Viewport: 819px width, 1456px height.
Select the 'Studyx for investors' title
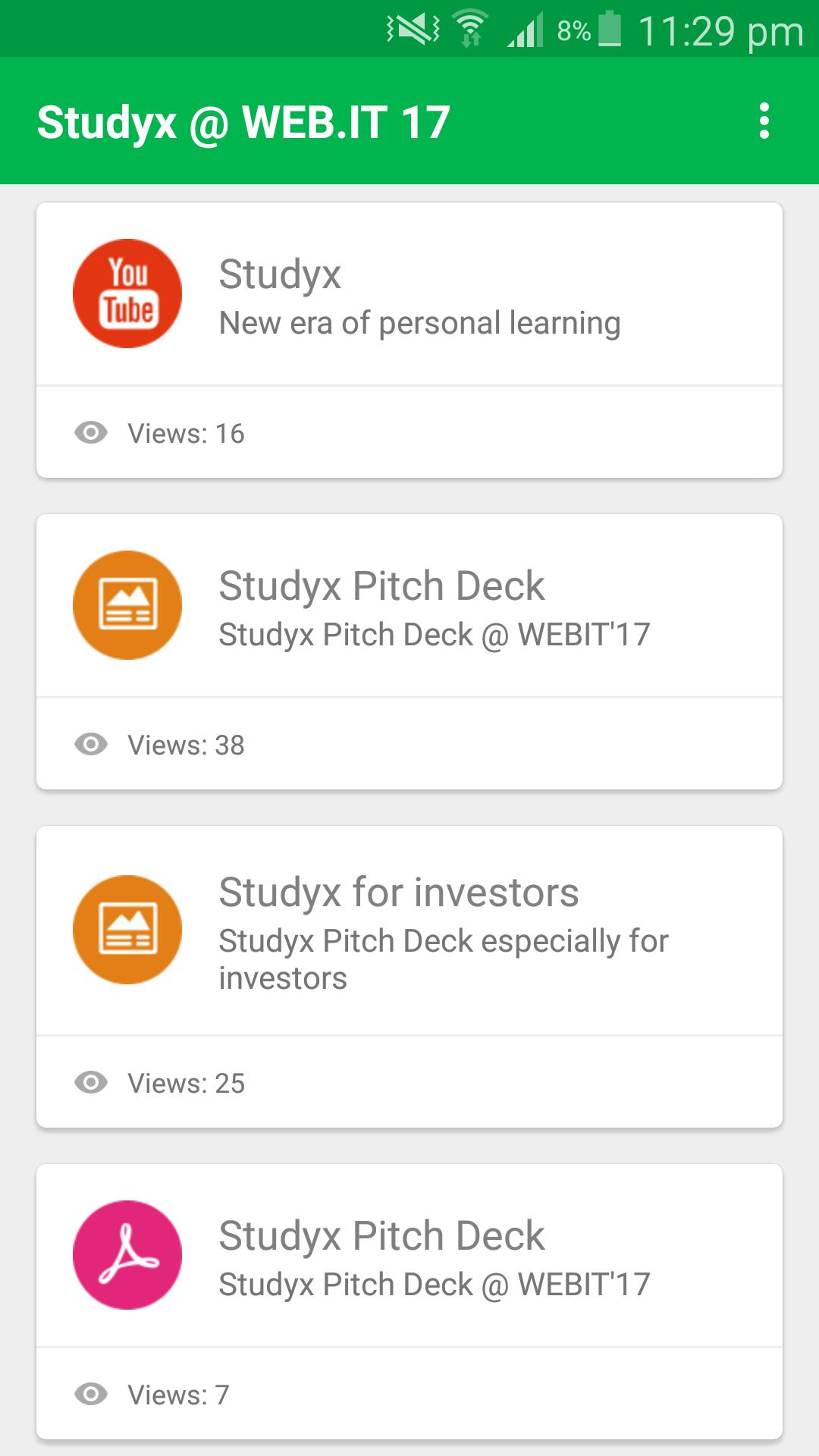coord(399,893)
